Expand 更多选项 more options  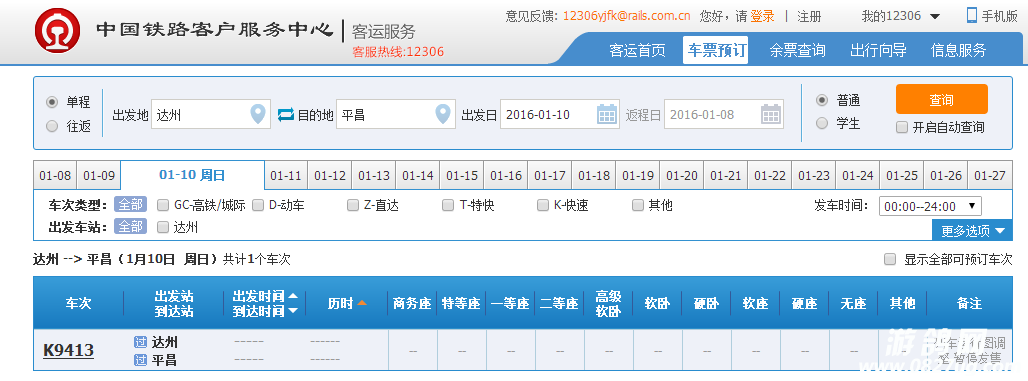(x=972, y=230)
